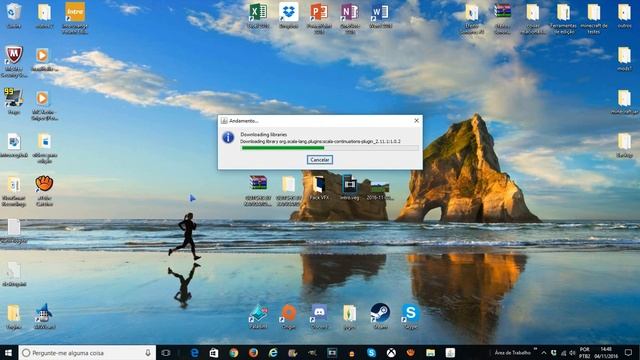This screenshot has width=640, height=360.
Task: Open Task View on the taskbar
Action: (166, 353)
